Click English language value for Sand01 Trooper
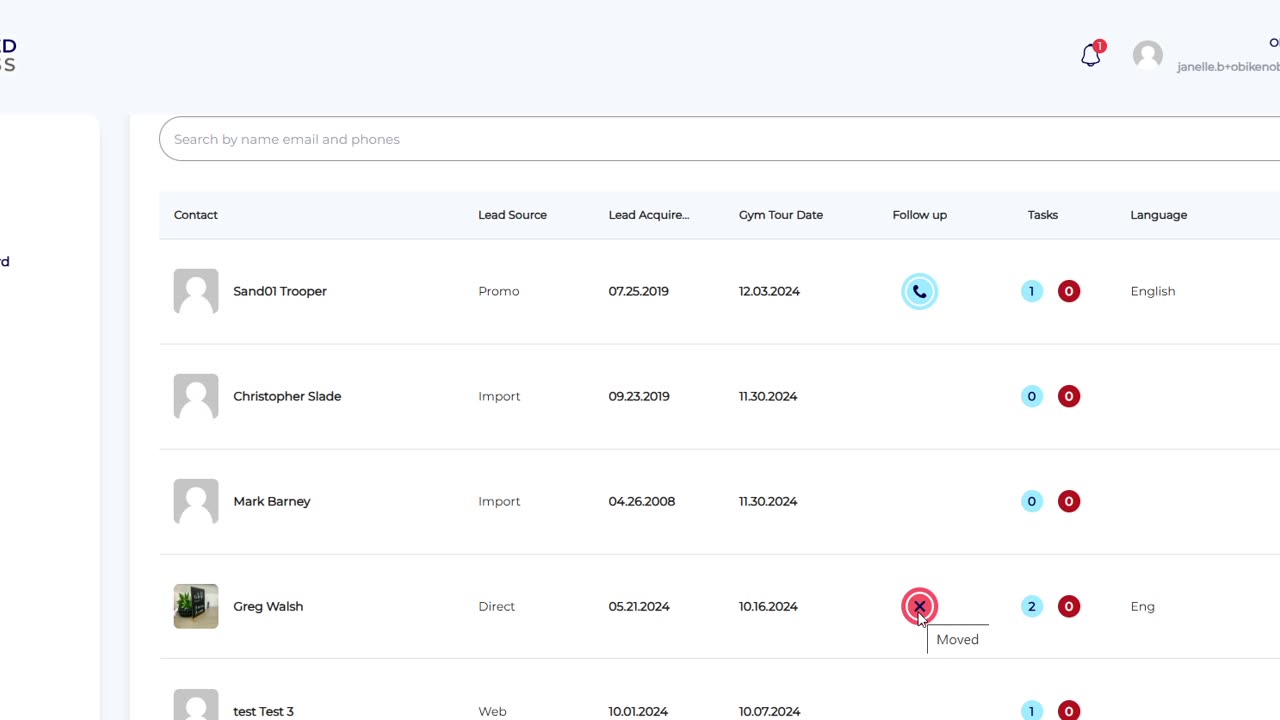The image size is (1280, 720). tap(1153, 291)
